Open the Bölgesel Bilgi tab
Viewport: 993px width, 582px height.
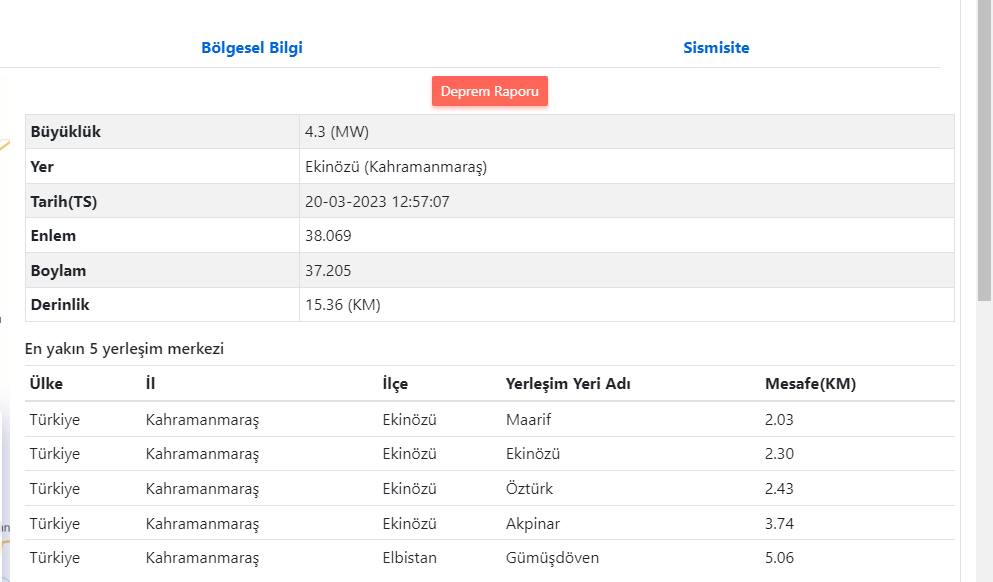[x=252, y=48]
